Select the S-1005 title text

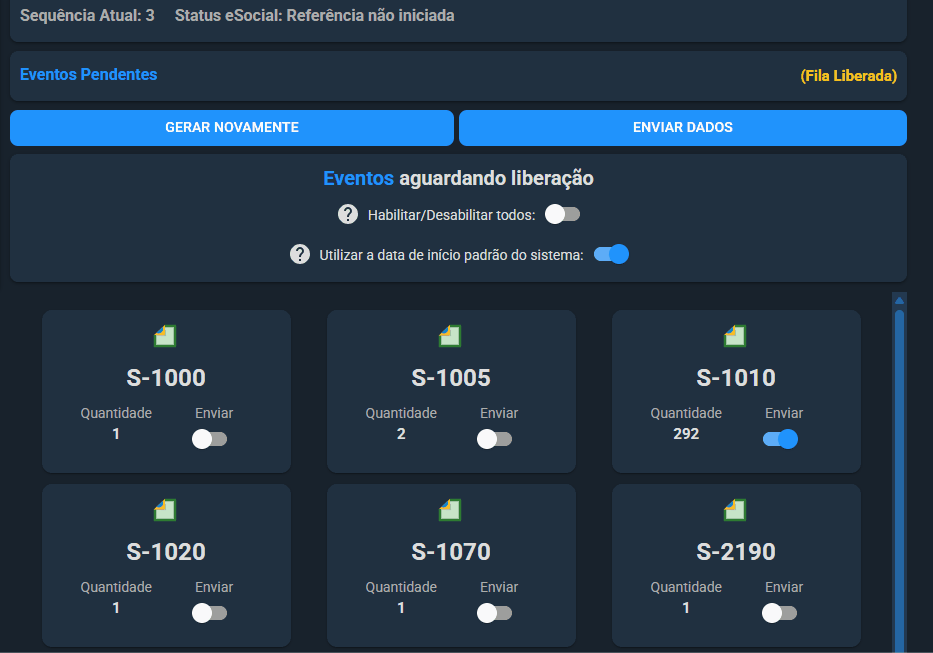[451, 378]
